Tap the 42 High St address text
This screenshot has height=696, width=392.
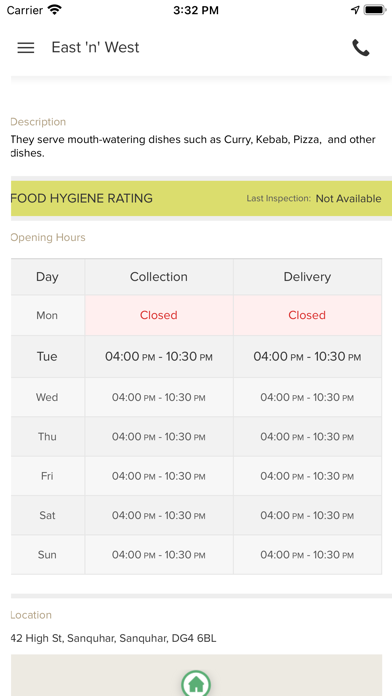point(113,639)
